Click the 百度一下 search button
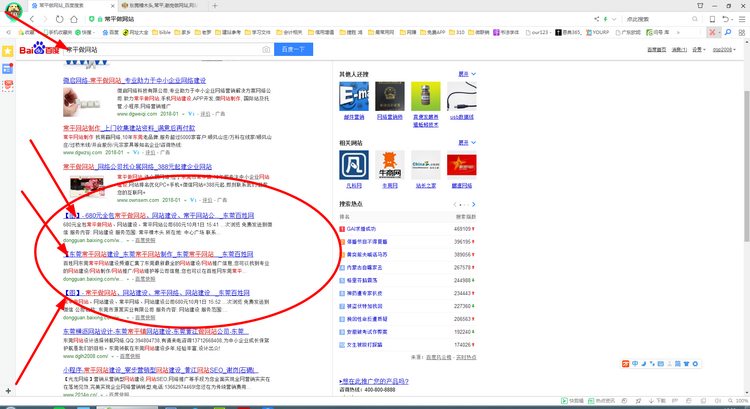The width and height of the screenshot is (750, 409). point(293,49)
